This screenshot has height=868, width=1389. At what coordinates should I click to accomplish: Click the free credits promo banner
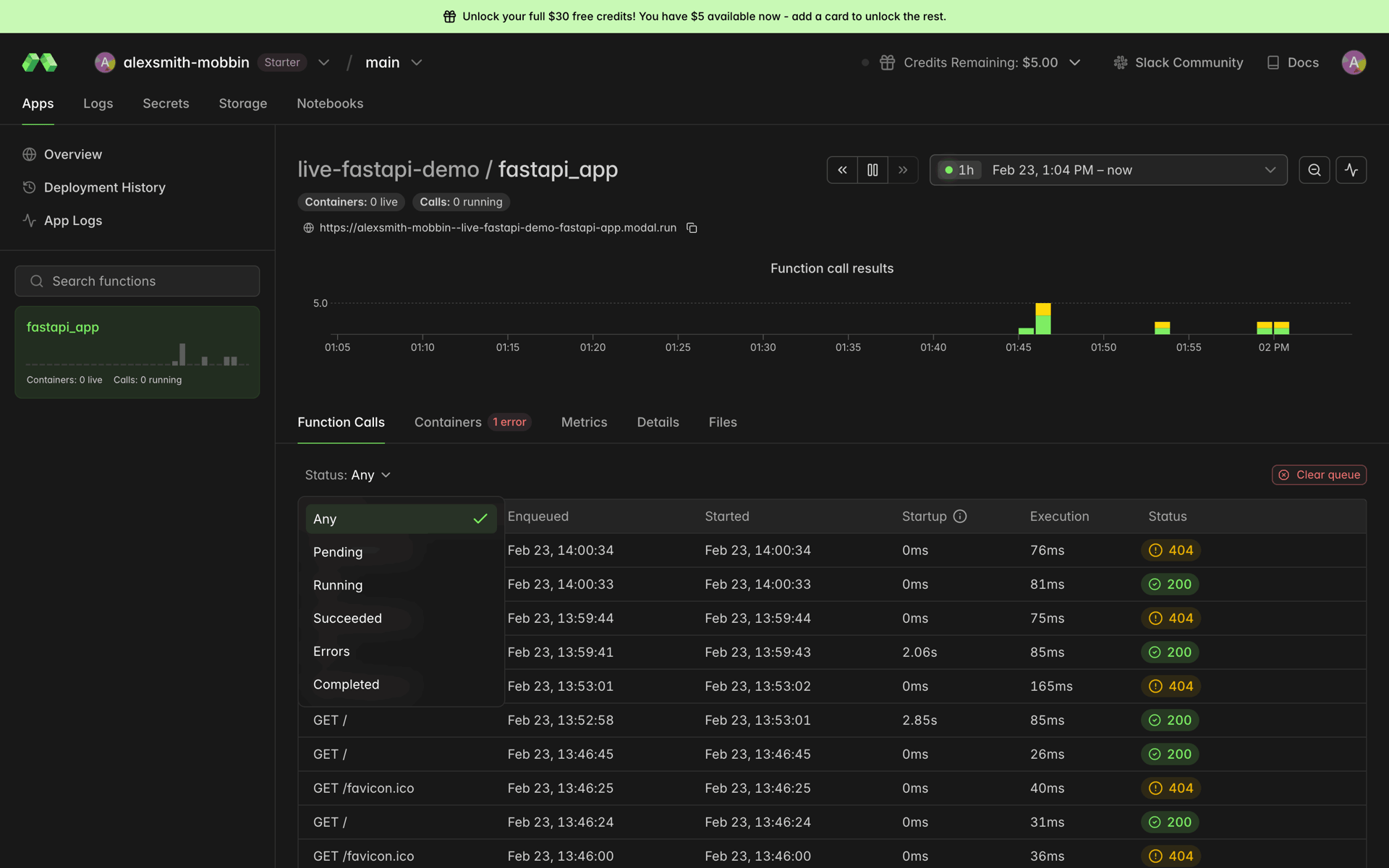click(694, 17)
